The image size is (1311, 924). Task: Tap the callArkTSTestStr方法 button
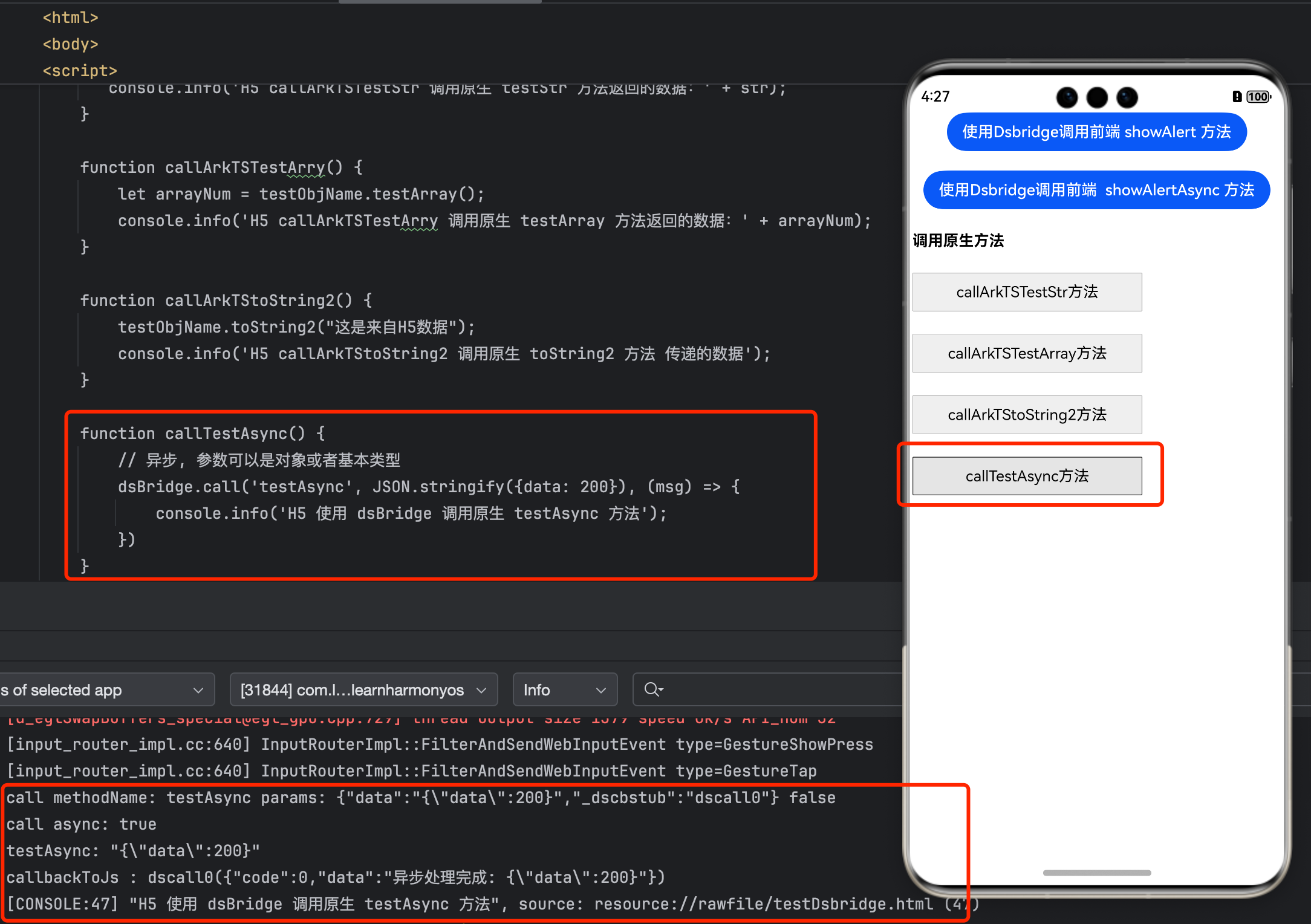click(x=1027, y=292)
